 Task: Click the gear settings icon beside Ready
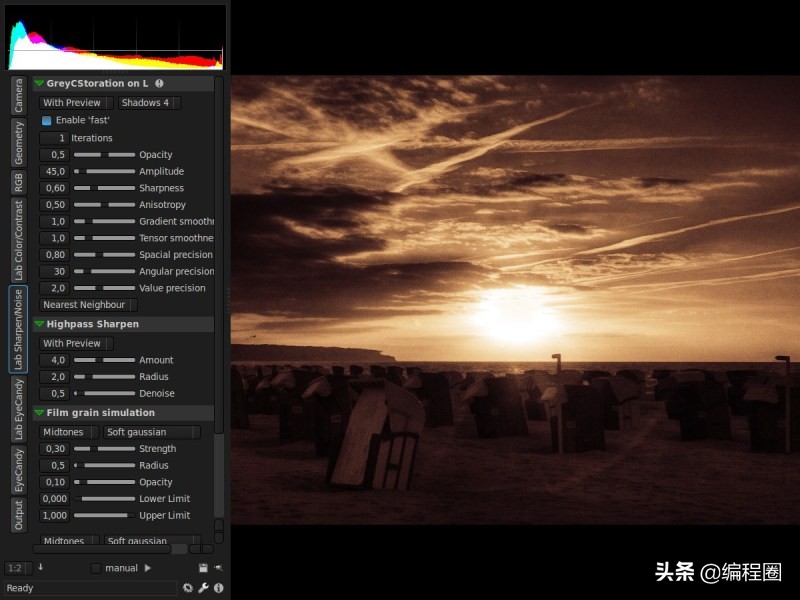pyautogui.click(x=188, y=588)
